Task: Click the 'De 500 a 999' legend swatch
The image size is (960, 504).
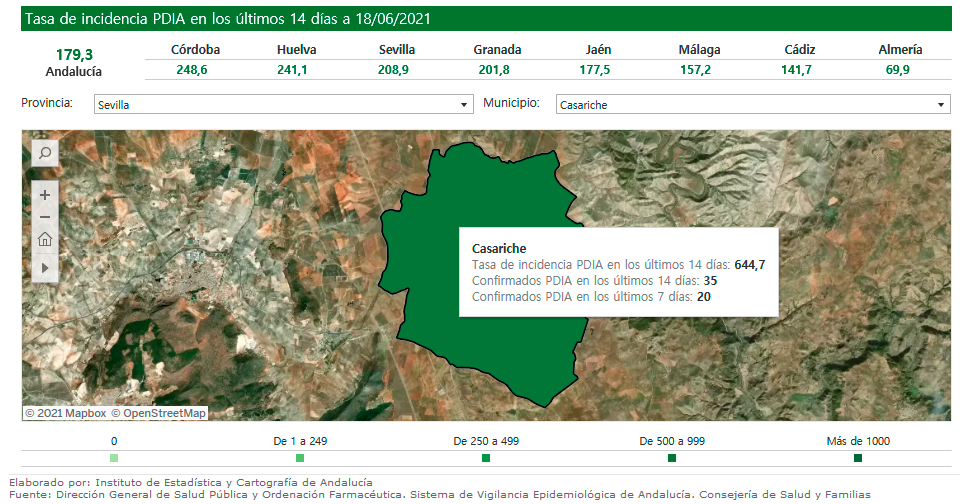Action: point(672,458)
